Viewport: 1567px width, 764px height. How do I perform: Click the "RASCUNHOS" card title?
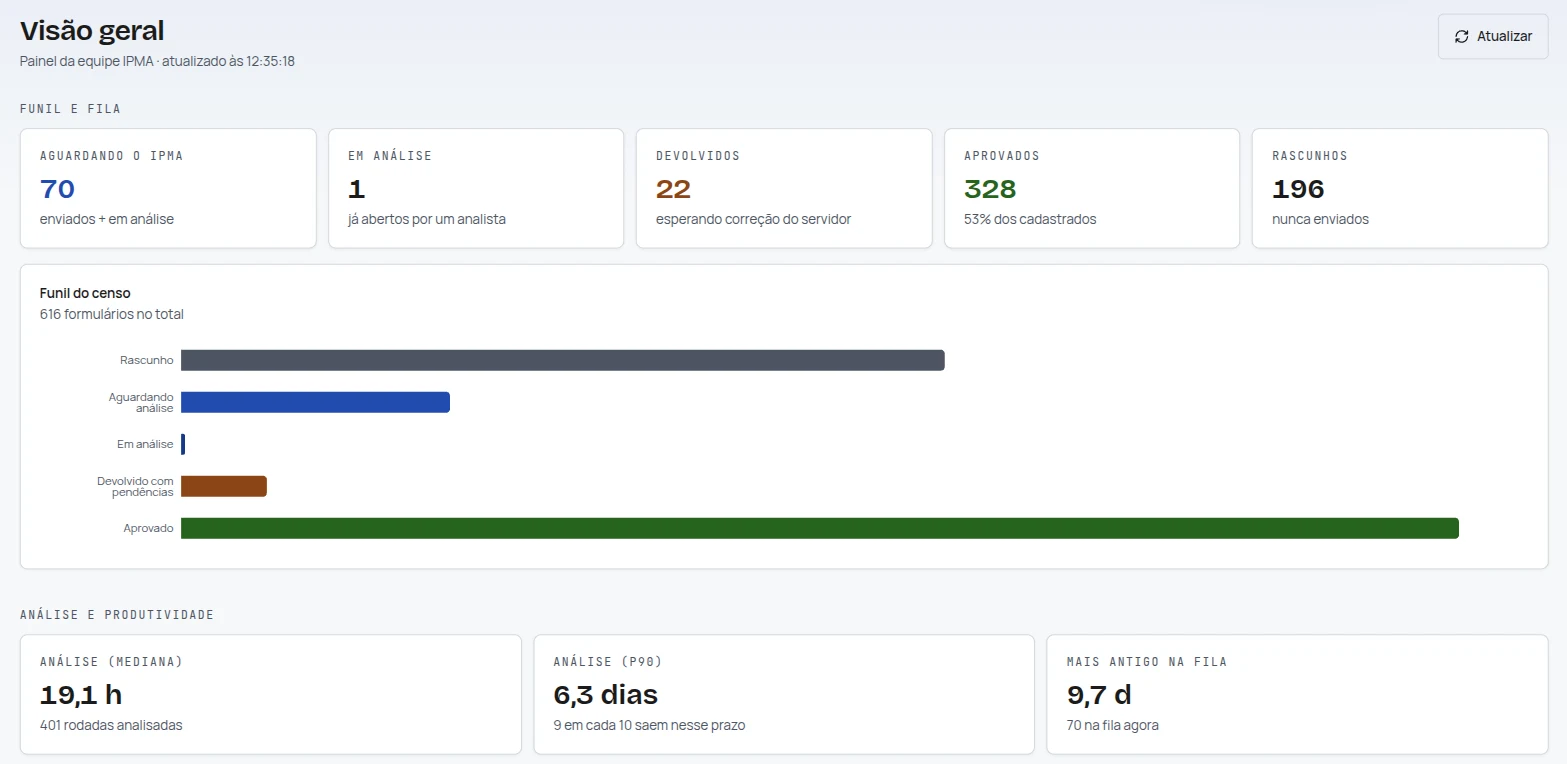click(x=1310, y=156)
